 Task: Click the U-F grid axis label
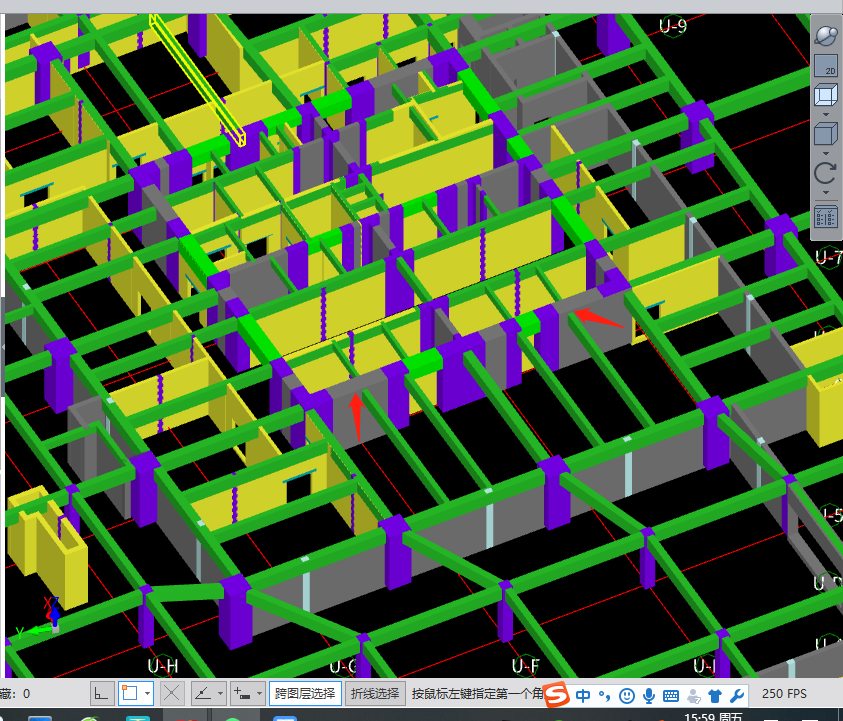click(525, 667)
